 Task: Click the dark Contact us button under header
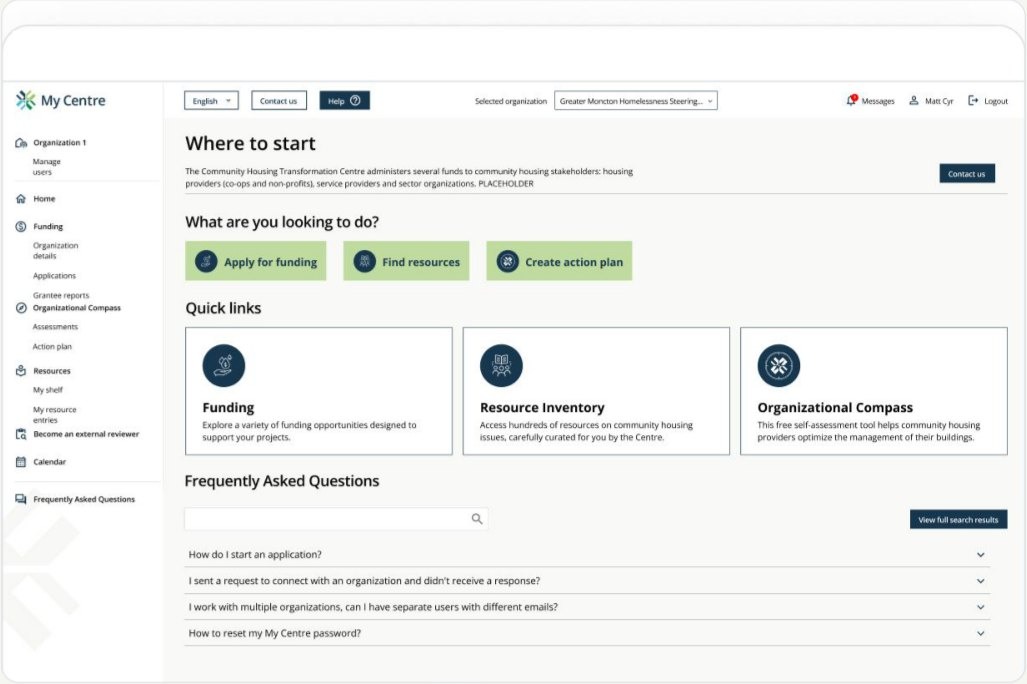pyautogui.click(x=967, y=174)
